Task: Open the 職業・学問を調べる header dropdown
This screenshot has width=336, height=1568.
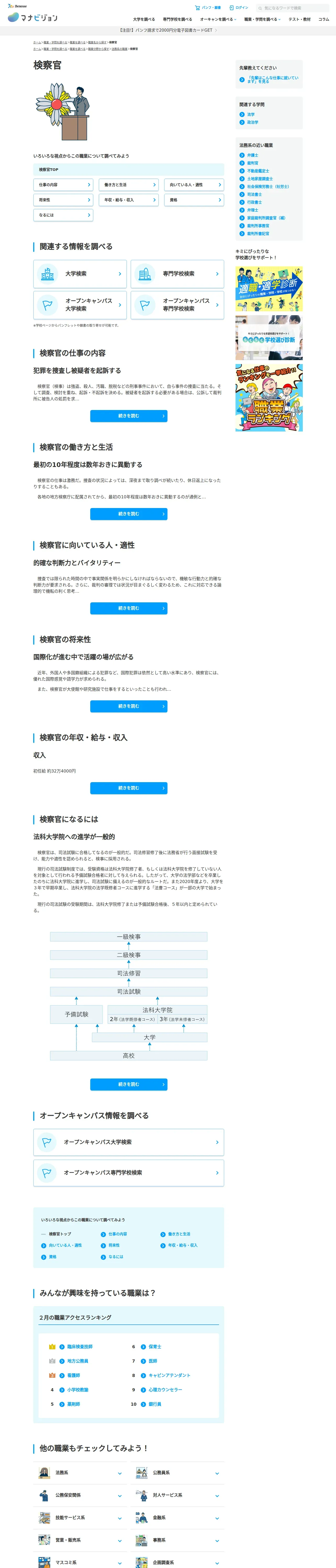Action: coord(262,20)
